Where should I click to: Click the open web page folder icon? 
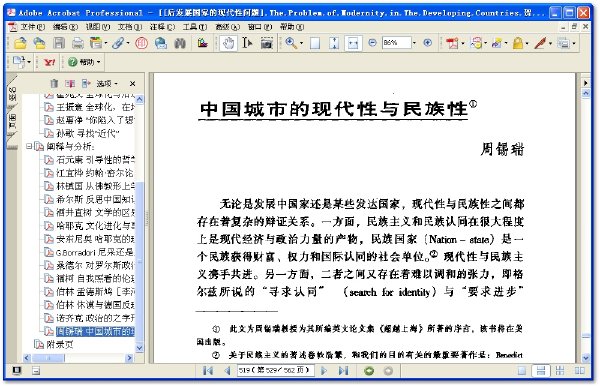39,43
